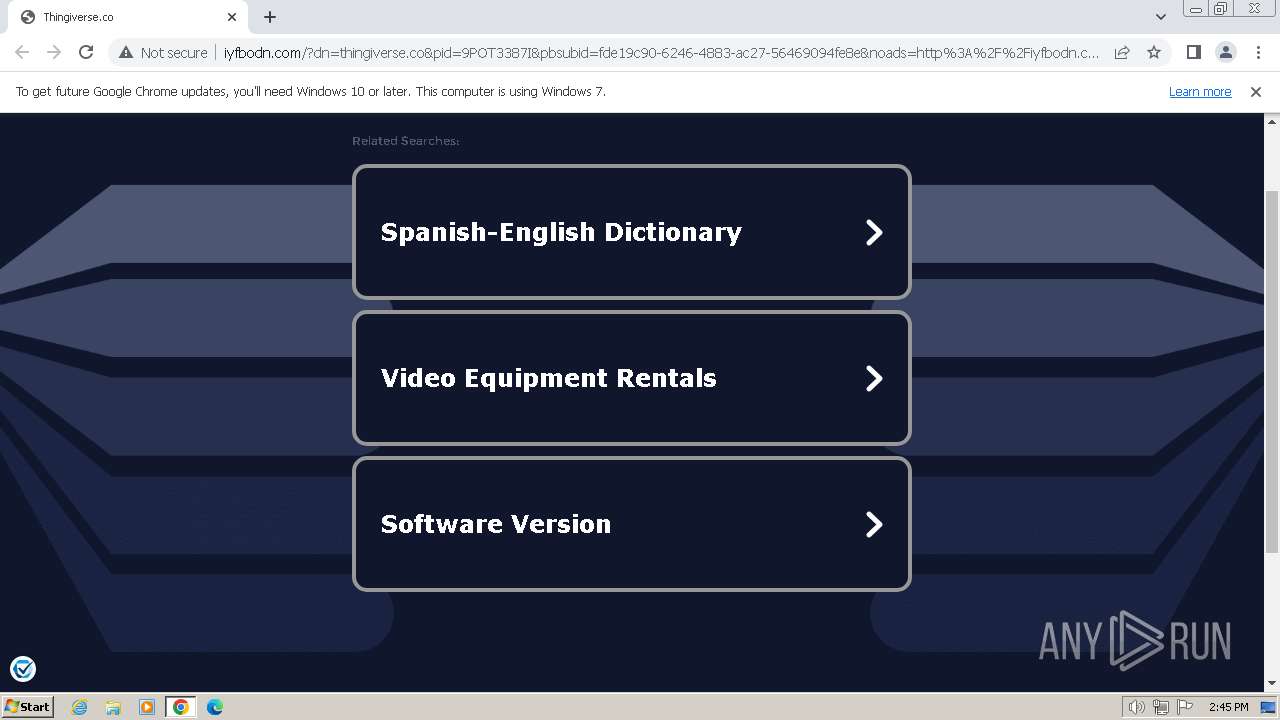Viewport: 1280px width, 720px height.
Task: Open Chrome side panel
Action: tap(1194, 52)
